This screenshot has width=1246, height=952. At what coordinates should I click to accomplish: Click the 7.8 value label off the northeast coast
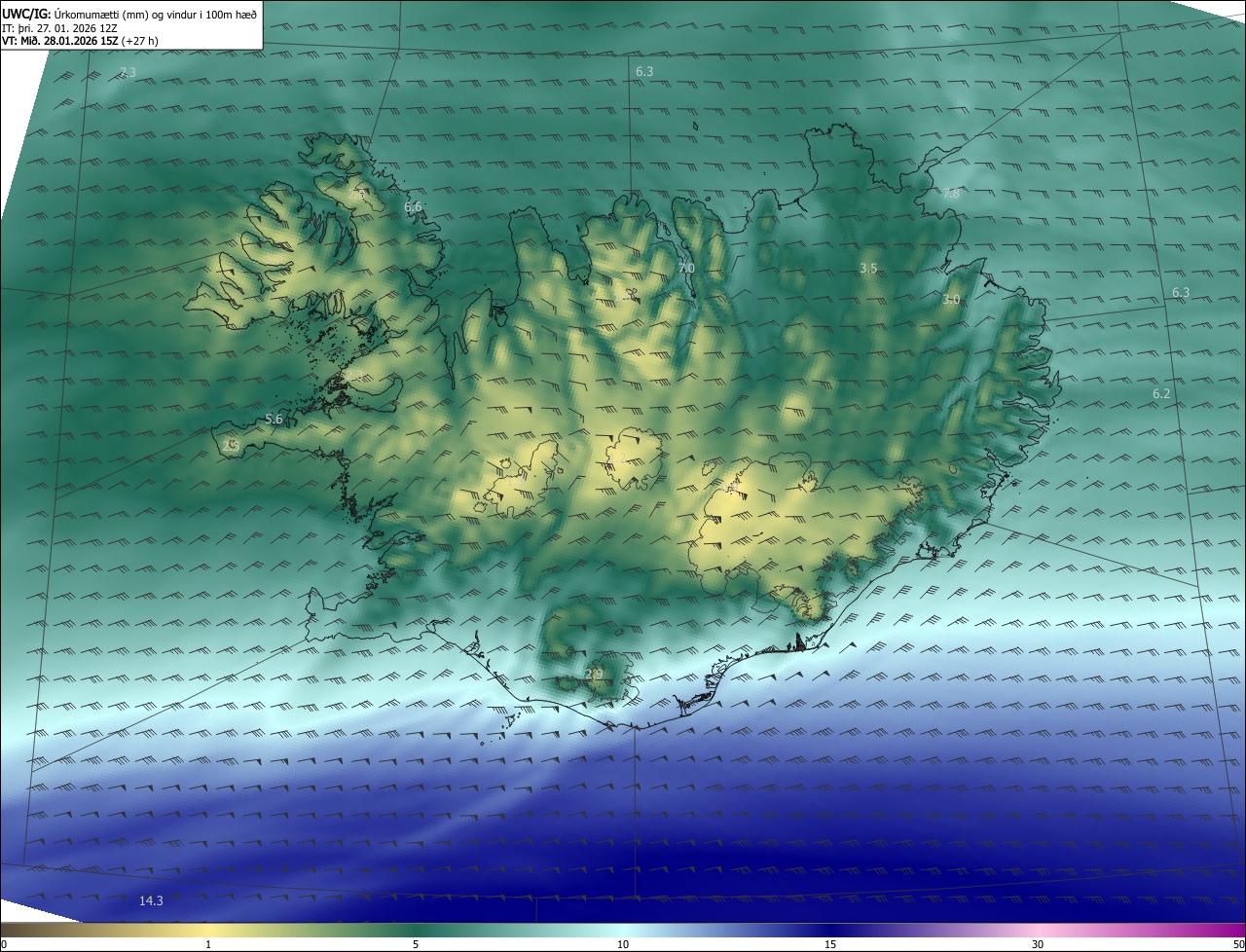coord(951,194)
